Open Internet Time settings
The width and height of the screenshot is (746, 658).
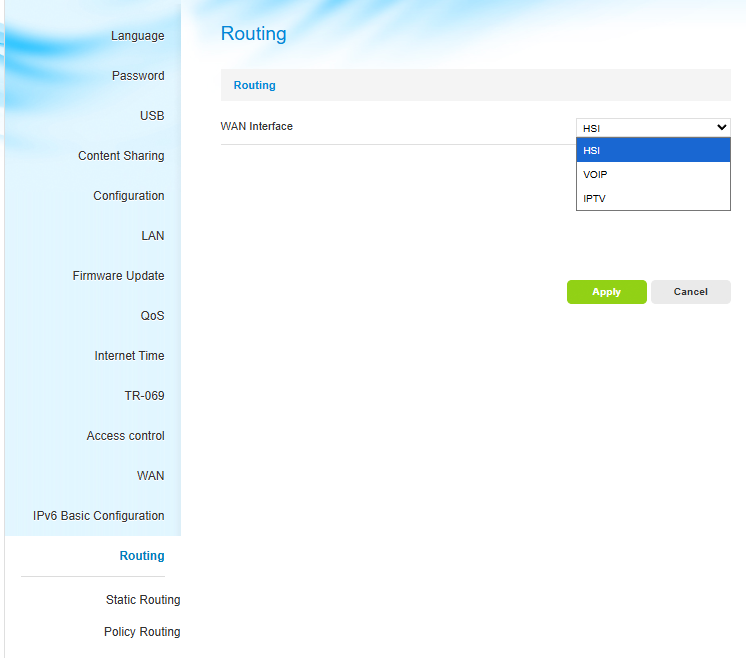click(129, 356)
